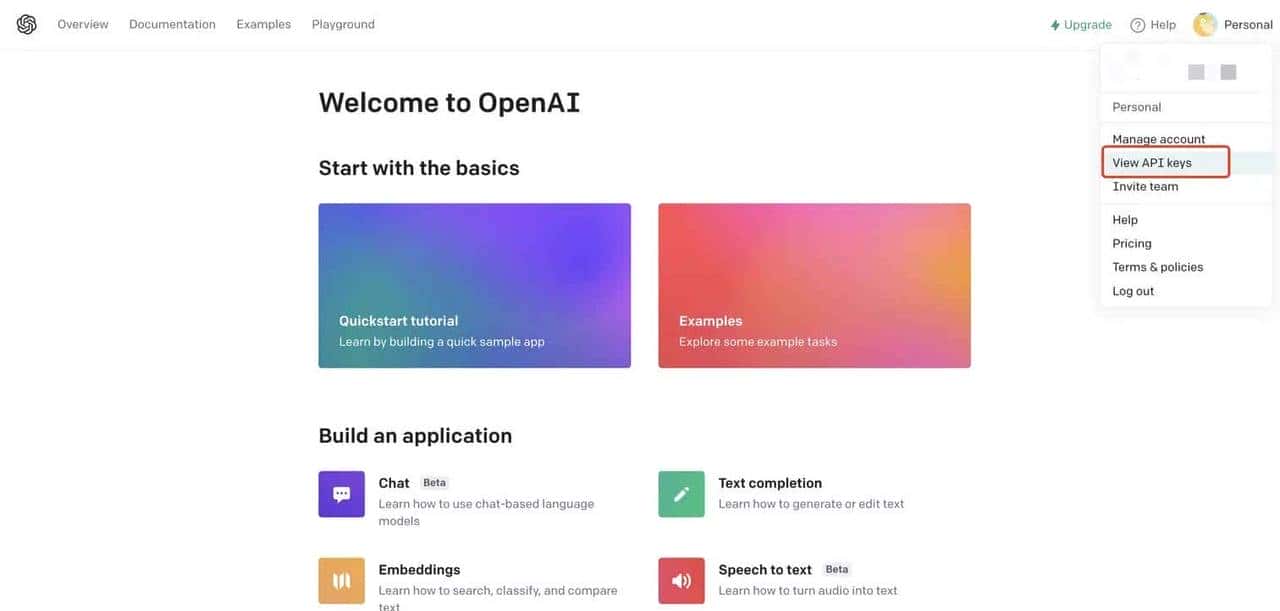View Terms & policies
Screen dimensions: 1280x611
(x=1157, y=266)
